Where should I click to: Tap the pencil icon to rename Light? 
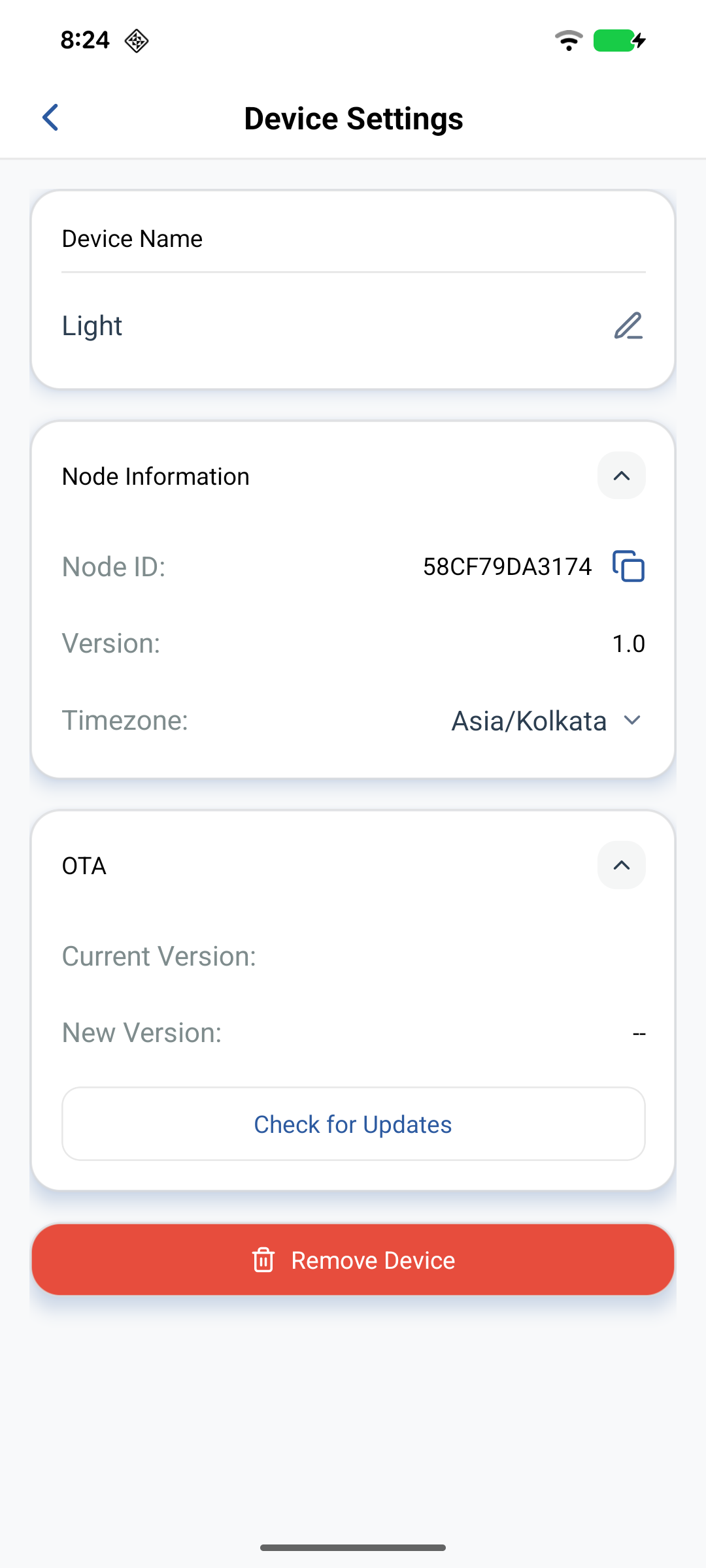pyautogui.click(x=628, y=326)
